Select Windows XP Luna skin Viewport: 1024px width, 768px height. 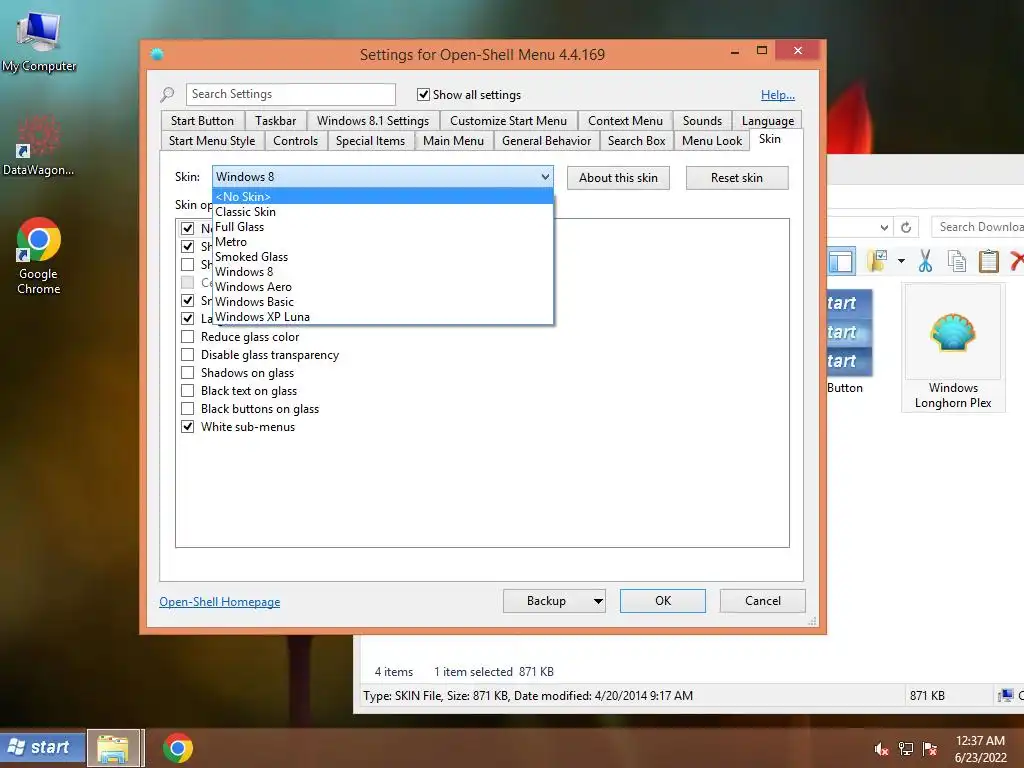click(x=383, y=317)
